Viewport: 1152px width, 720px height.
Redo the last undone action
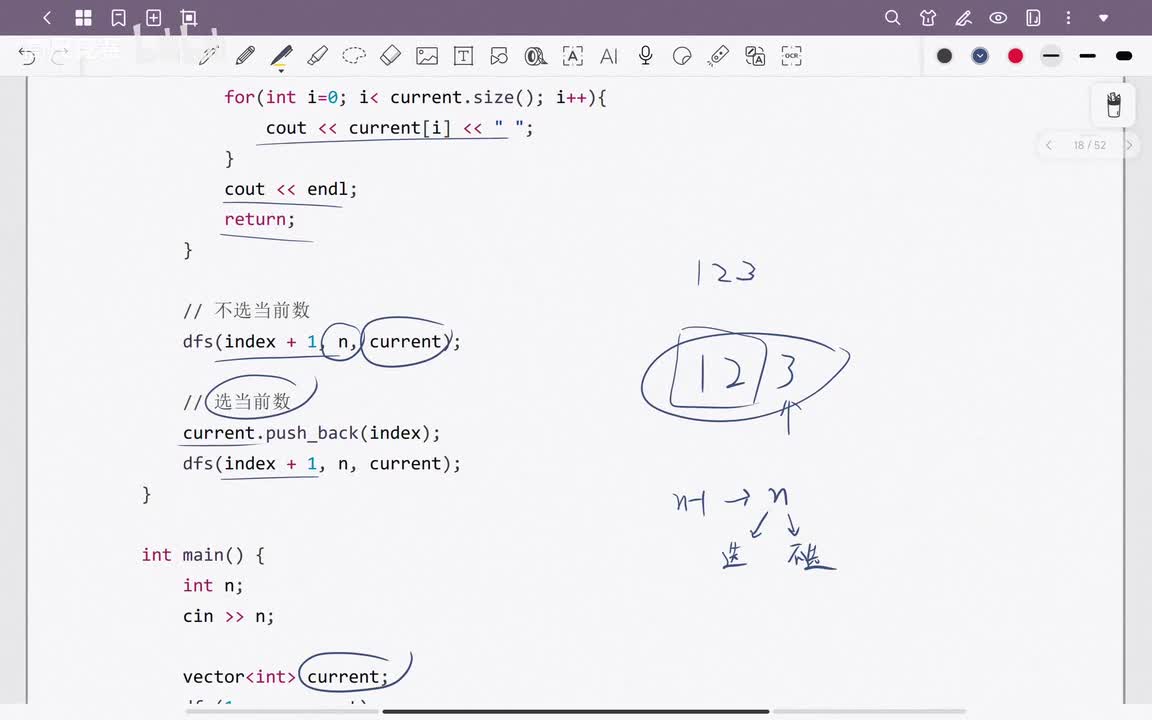(60, 56)
